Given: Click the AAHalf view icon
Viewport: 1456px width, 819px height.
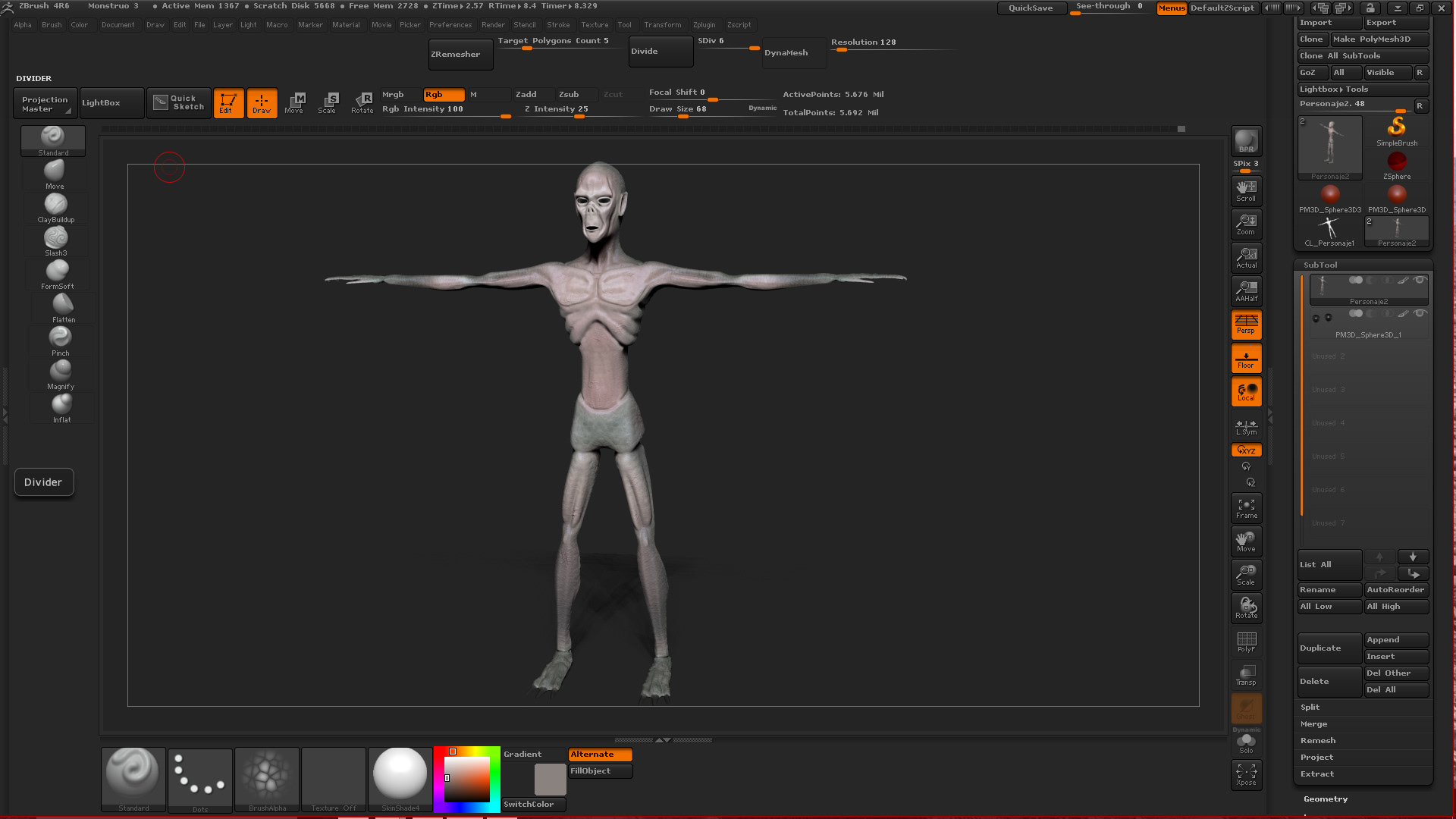Looking at the screenshot, I should (1246, 290).
